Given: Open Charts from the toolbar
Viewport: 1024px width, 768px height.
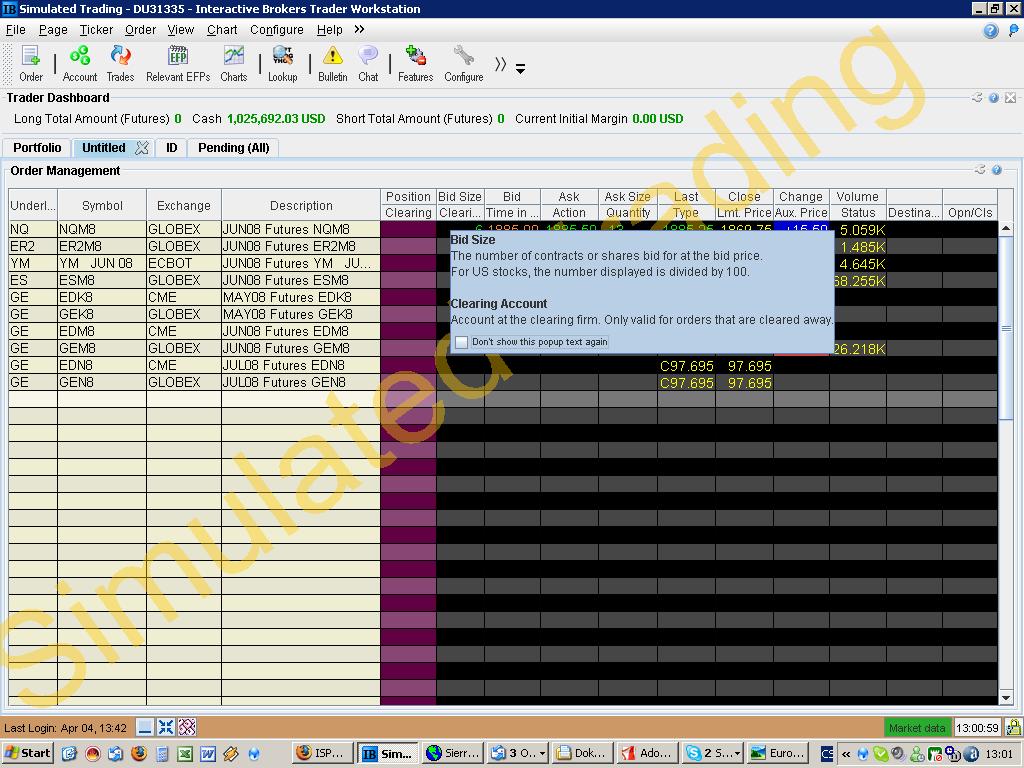Looking at the screenshot, I should [x=233, y=63].
